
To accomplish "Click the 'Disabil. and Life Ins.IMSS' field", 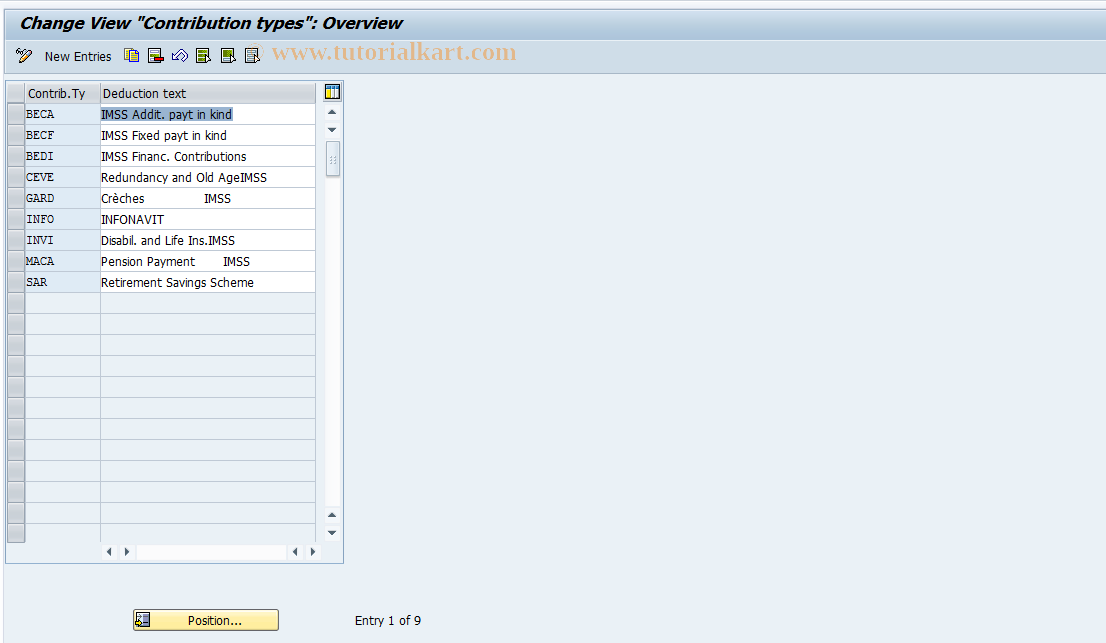I will (x=208, y=240).
